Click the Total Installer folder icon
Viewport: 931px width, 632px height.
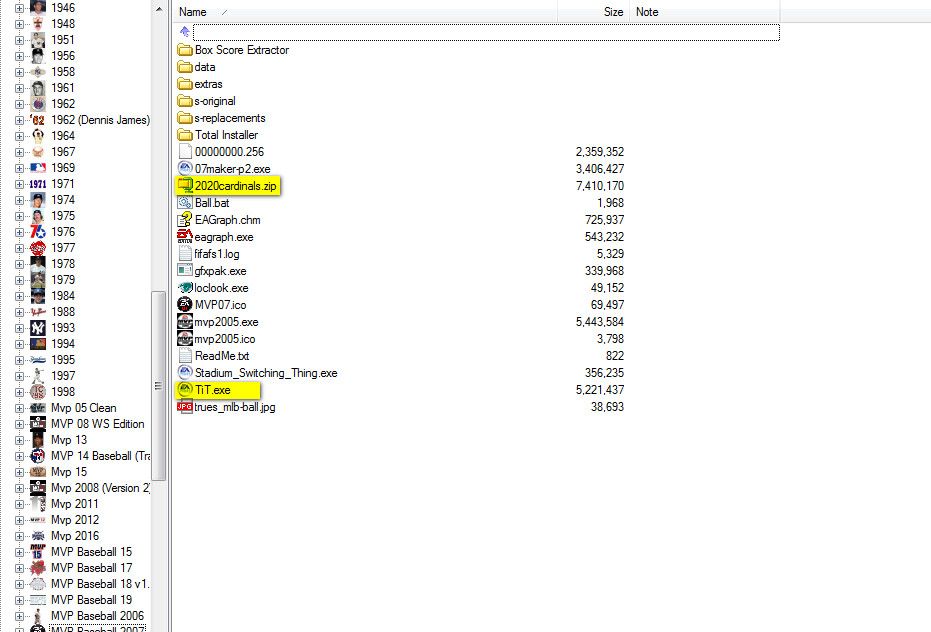tap(185, 135)
